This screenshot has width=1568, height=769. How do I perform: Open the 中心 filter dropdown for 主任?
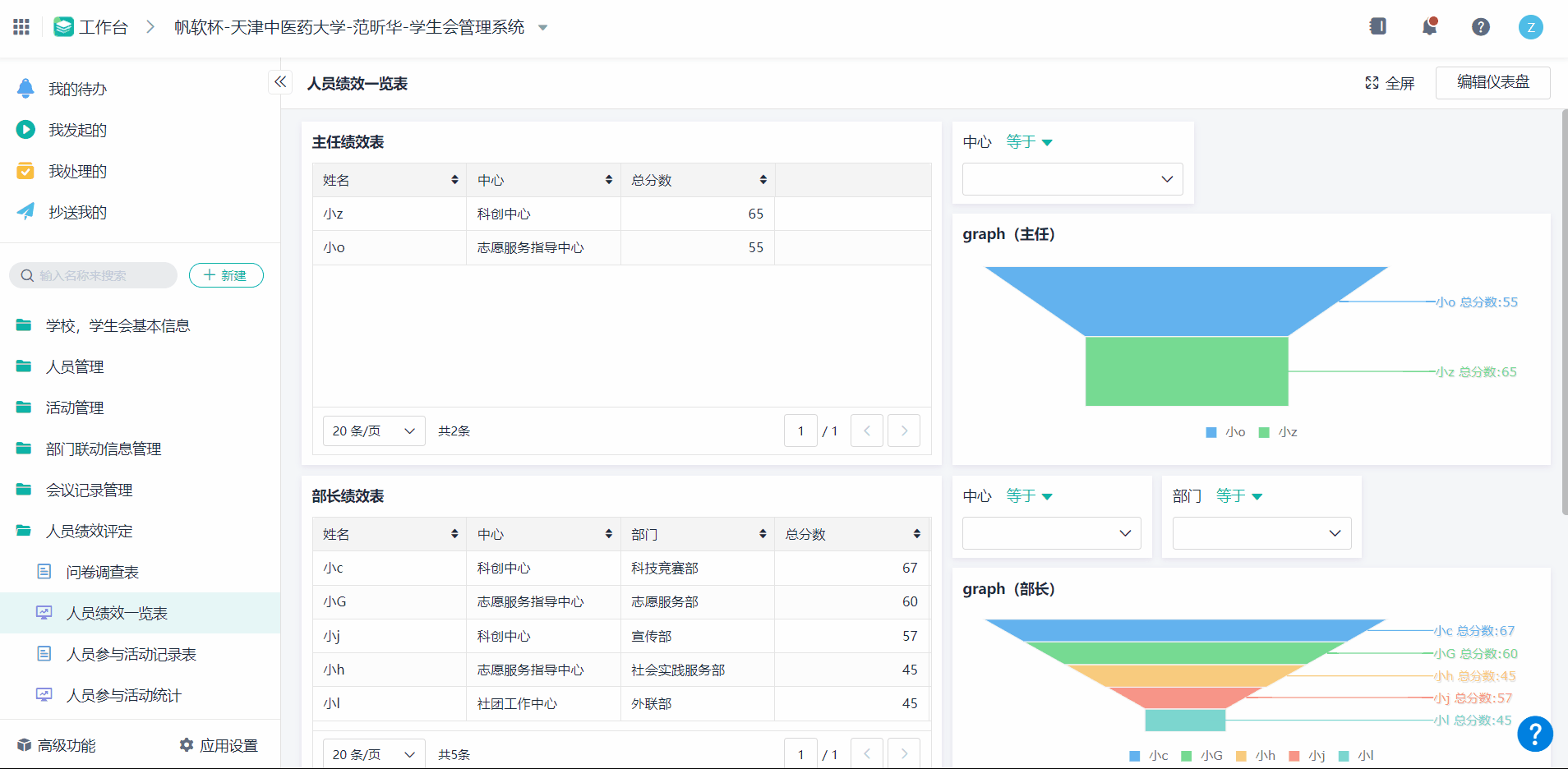click(1072, 179)
